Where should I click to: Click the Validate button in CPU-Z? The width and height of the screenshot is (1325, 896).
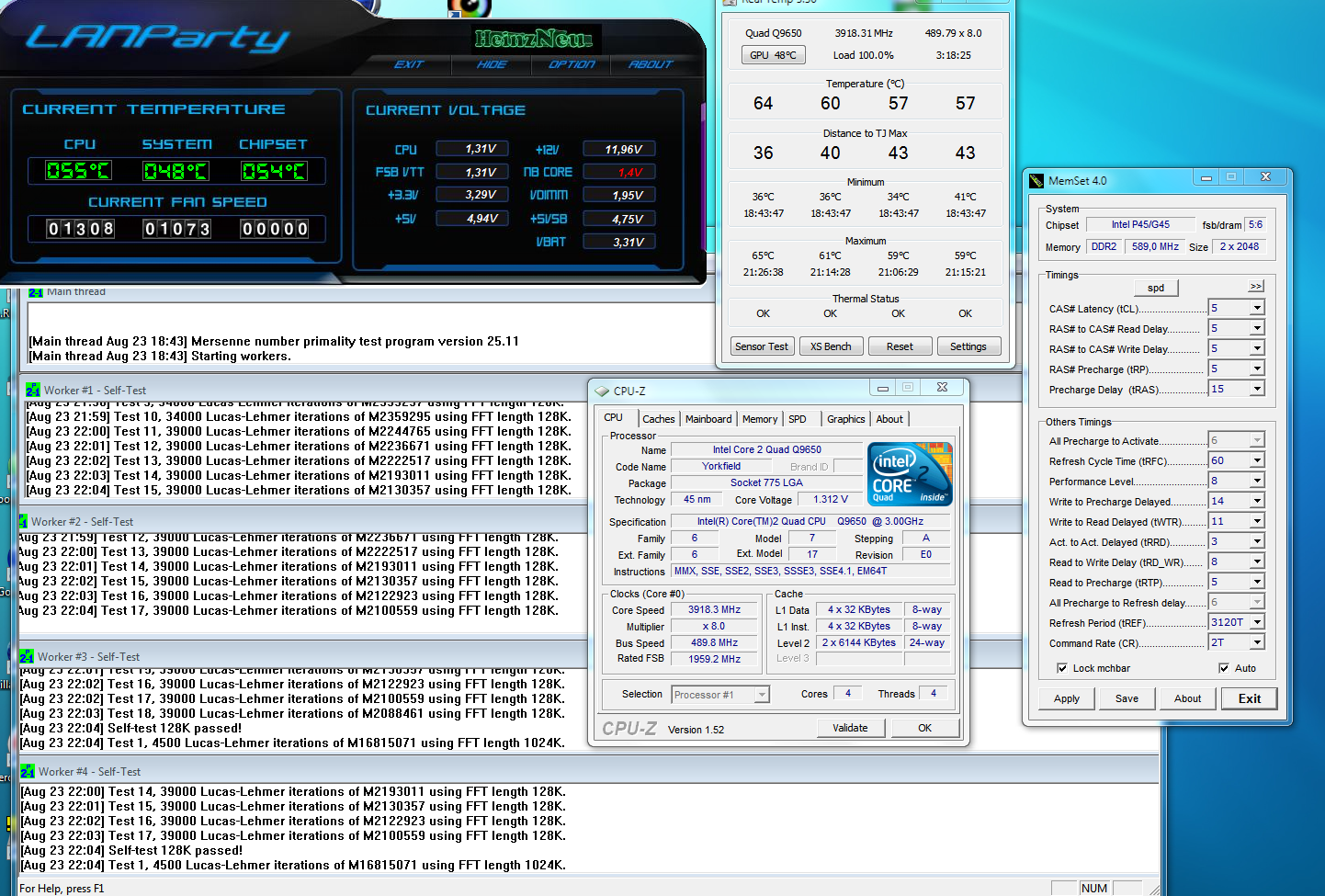[x=850, y=728]
